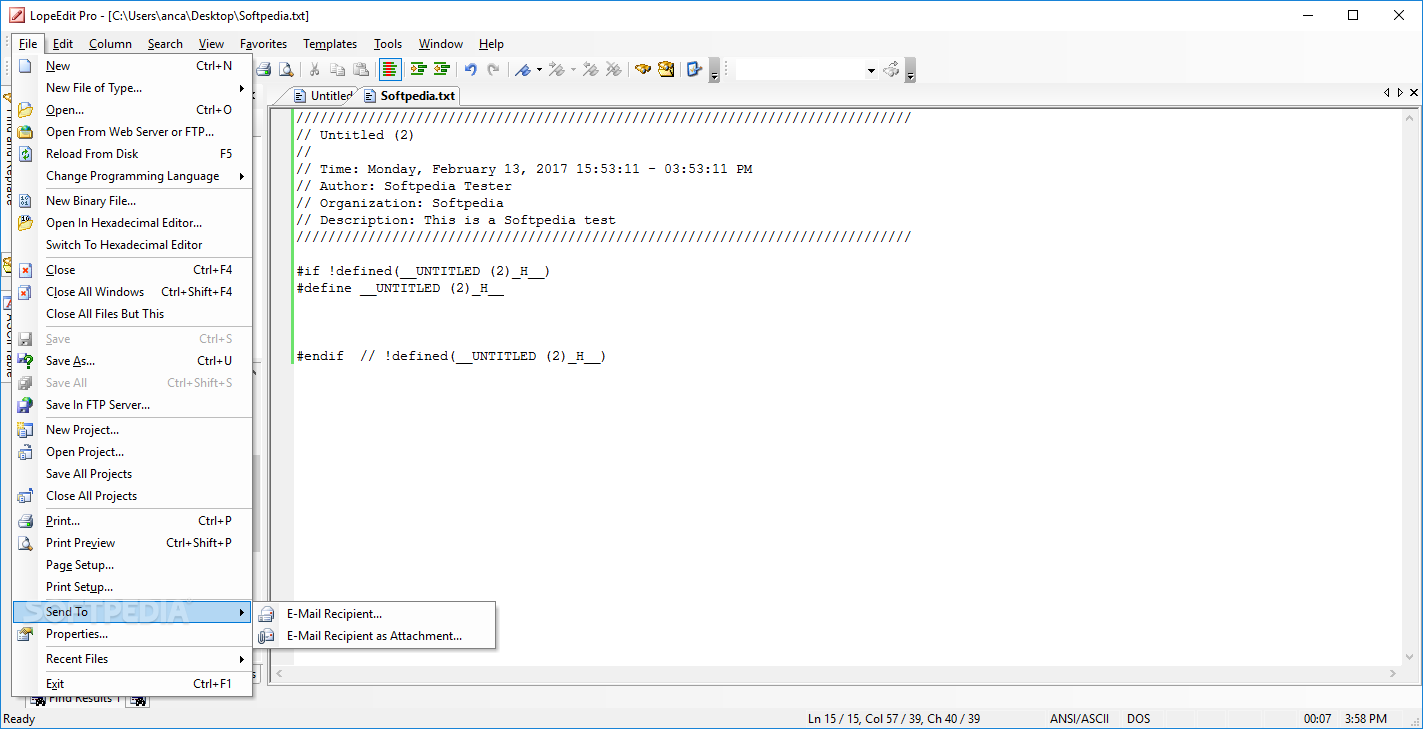Toggle the highlighted red-green lines toolbar button
The width and height of the screenshot is (1423, 729).
tap(390, 69)
